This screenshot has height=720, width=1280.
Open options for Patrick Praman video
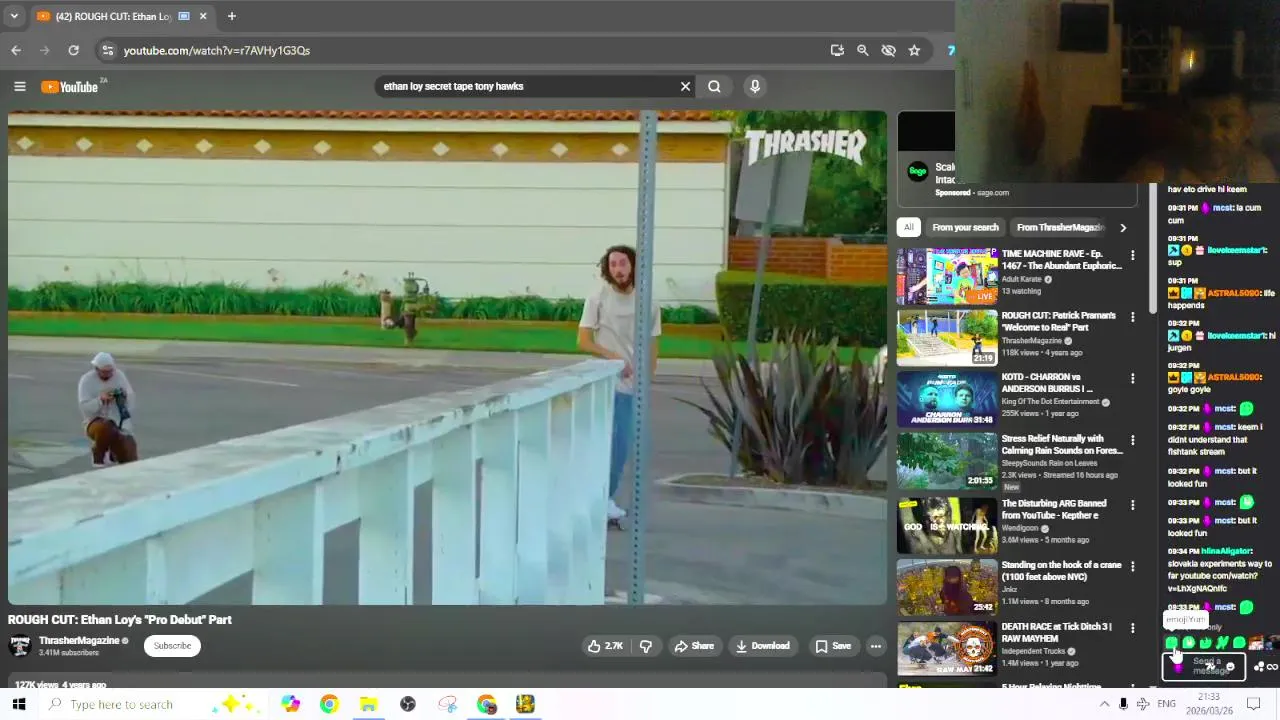1132,317
